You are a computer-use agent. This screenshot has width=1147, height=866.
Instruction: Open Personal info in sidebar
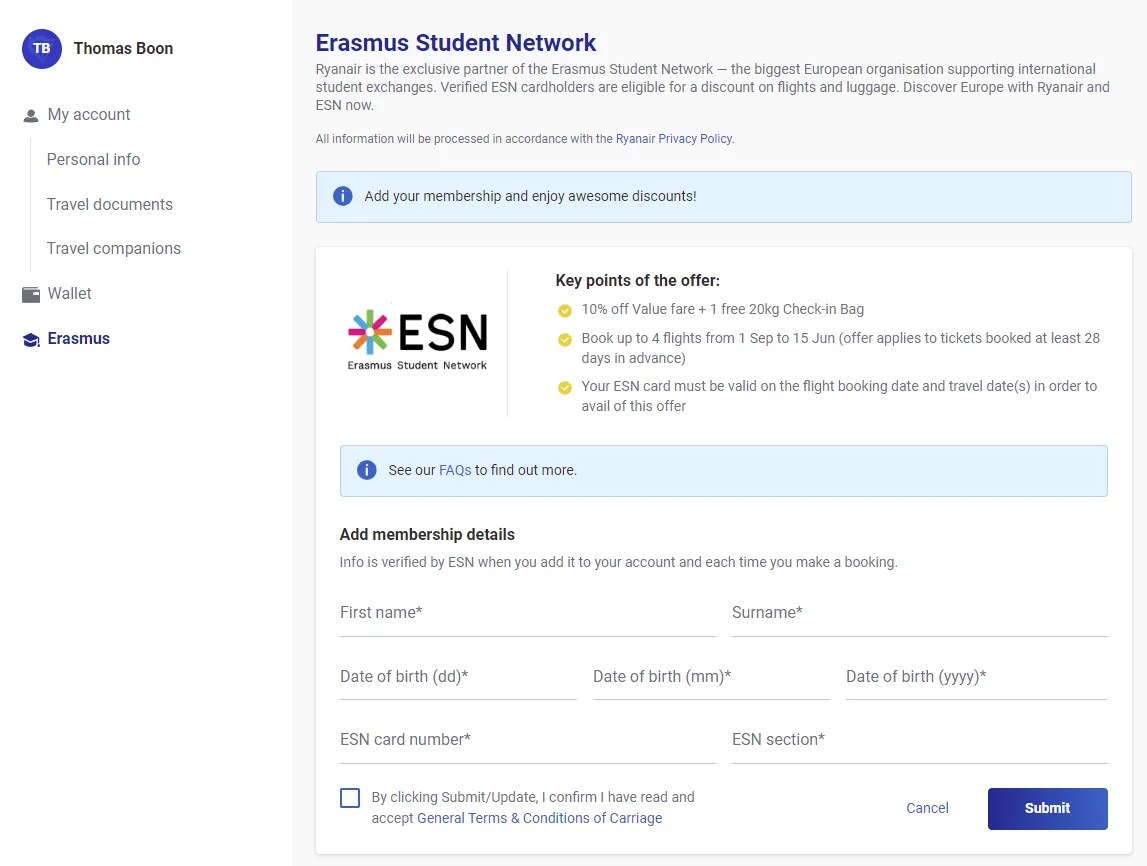point(94,160)
